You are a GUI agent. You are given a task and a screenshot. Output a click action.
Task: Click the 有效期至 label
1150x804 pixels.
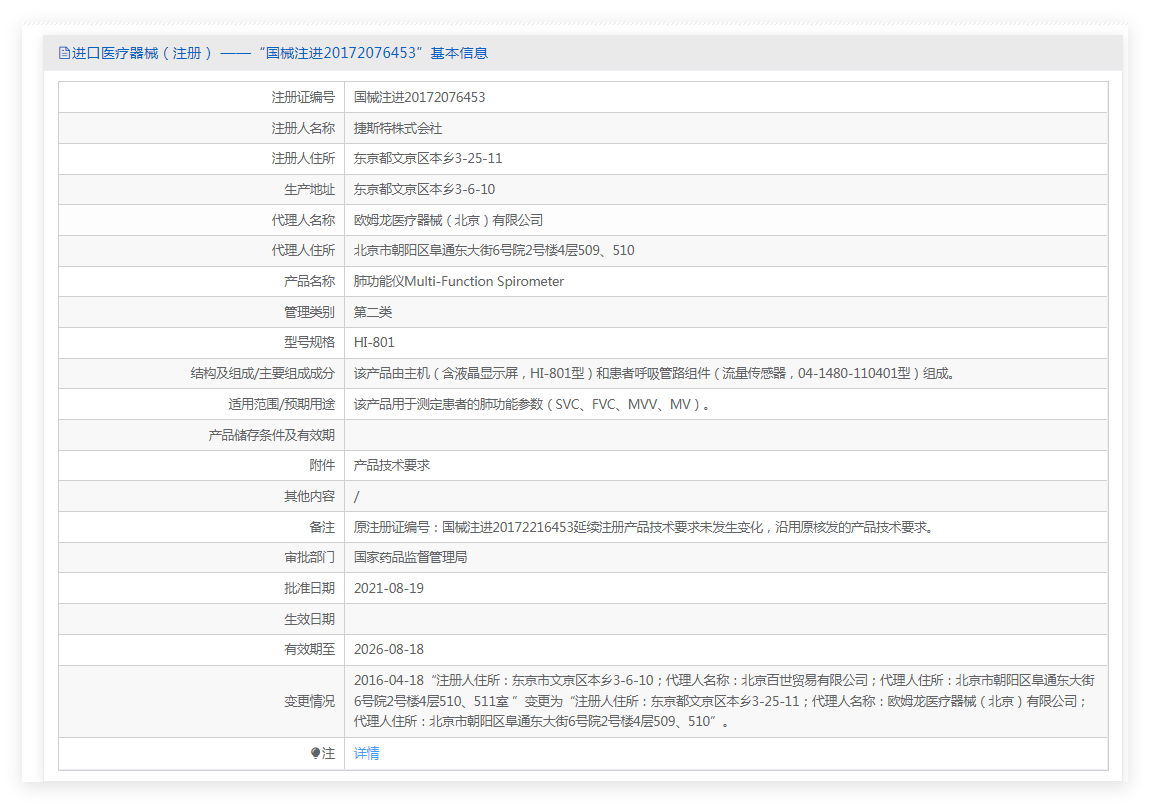[x=310, y=649]
